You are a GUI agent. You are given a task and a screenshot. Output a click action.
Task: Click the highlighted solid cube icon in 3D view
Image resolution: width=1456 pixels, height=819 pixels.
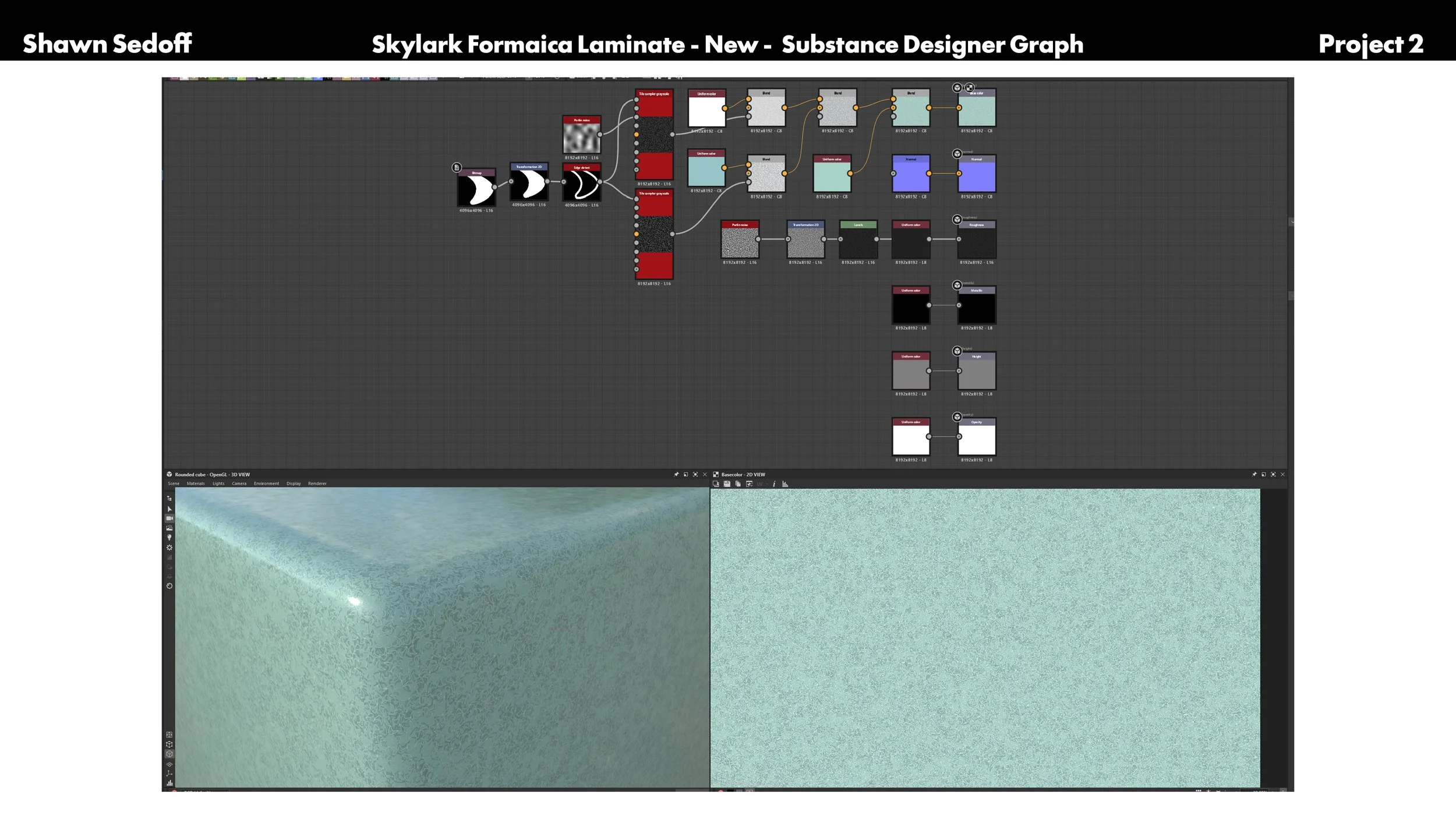tap(169, 754)
